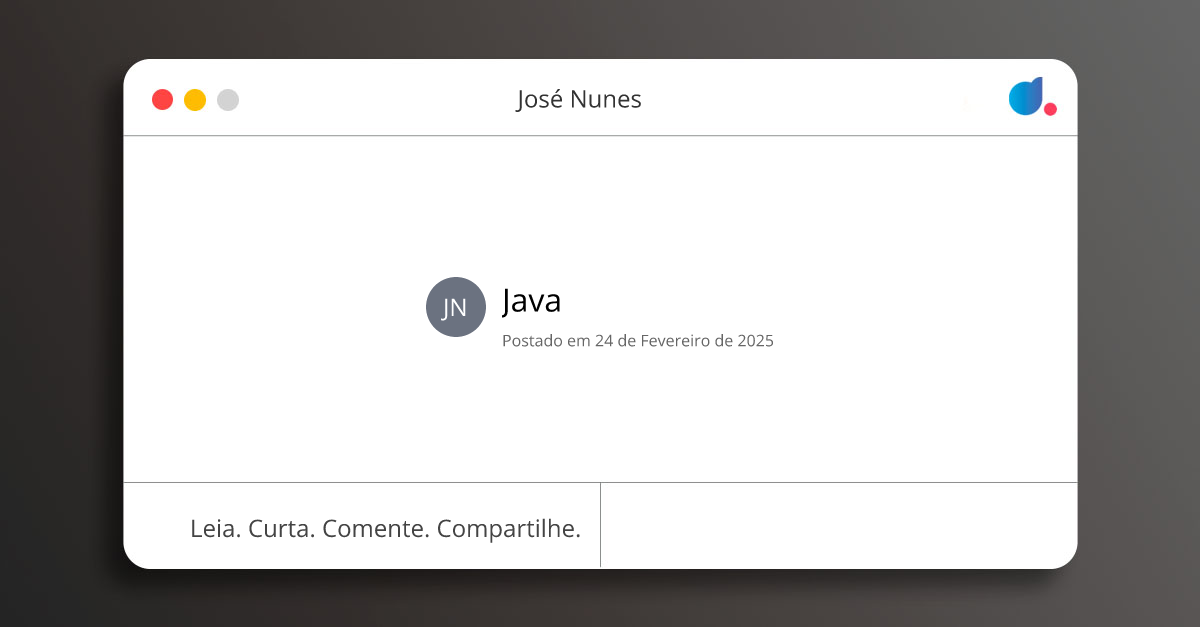
Task: Click the Leia action in the footer
Action: click(x=212, y=528)
